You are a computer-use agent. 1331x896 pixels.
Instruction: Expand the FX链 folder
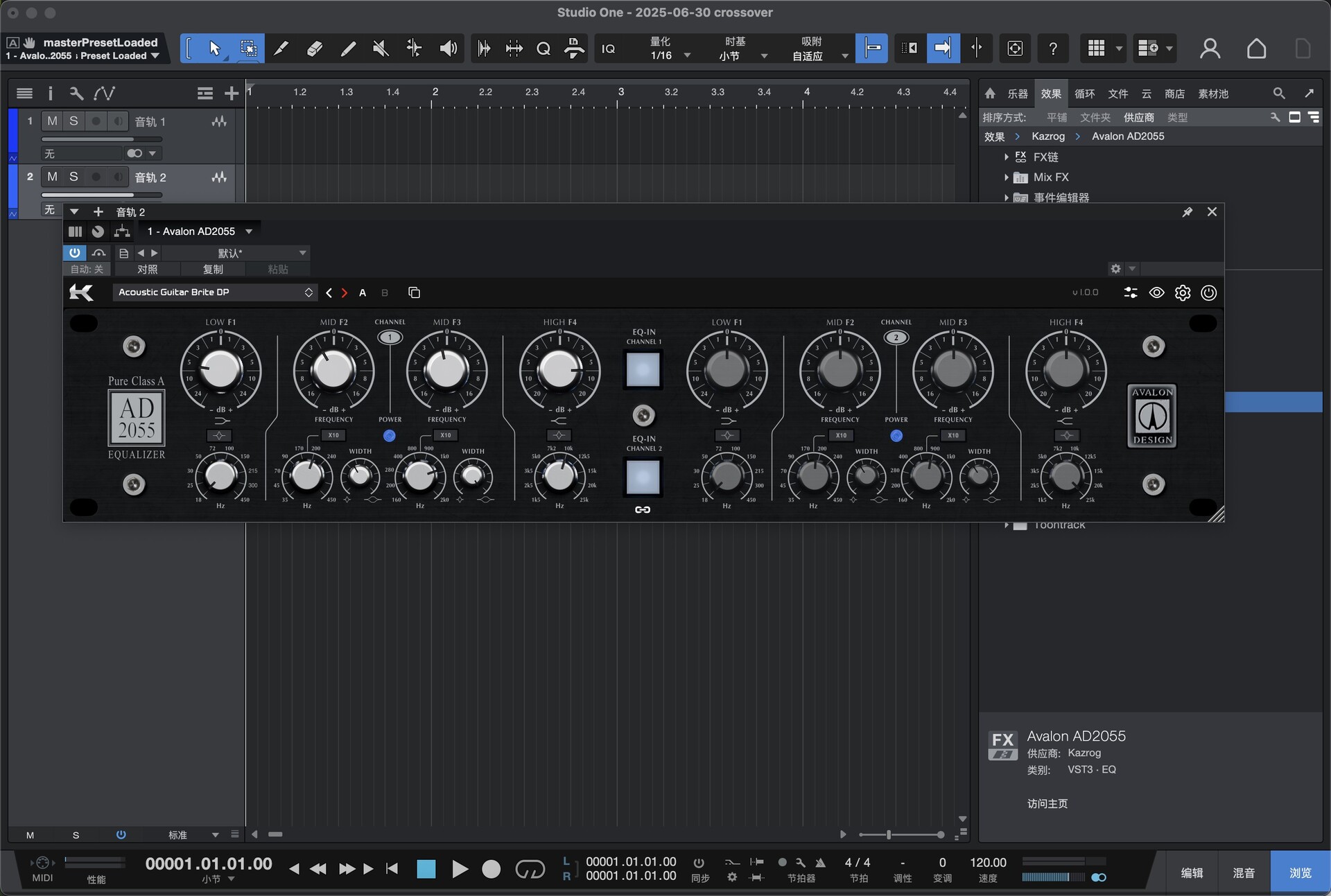pyautogui.click(x=1007, y=157)
